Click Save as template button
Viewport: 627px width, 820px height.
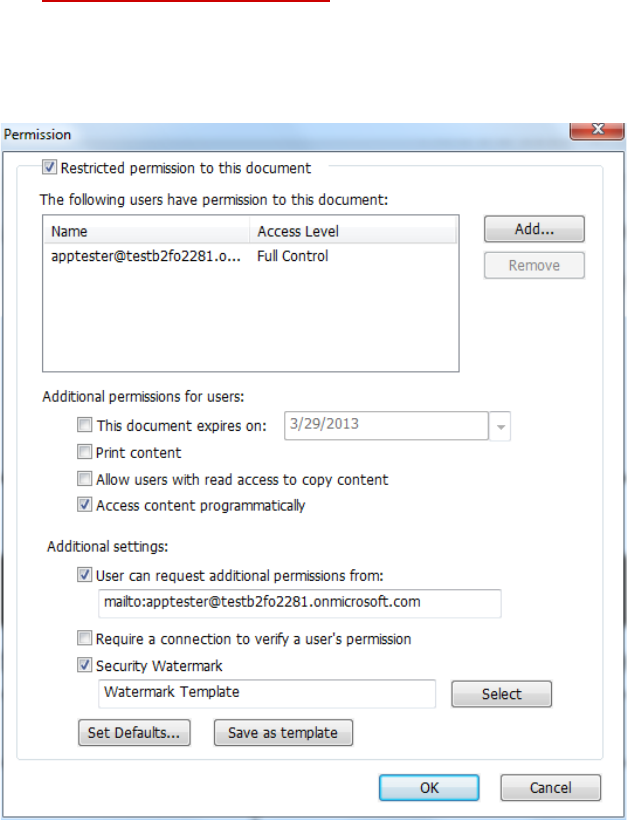[283, 732]
